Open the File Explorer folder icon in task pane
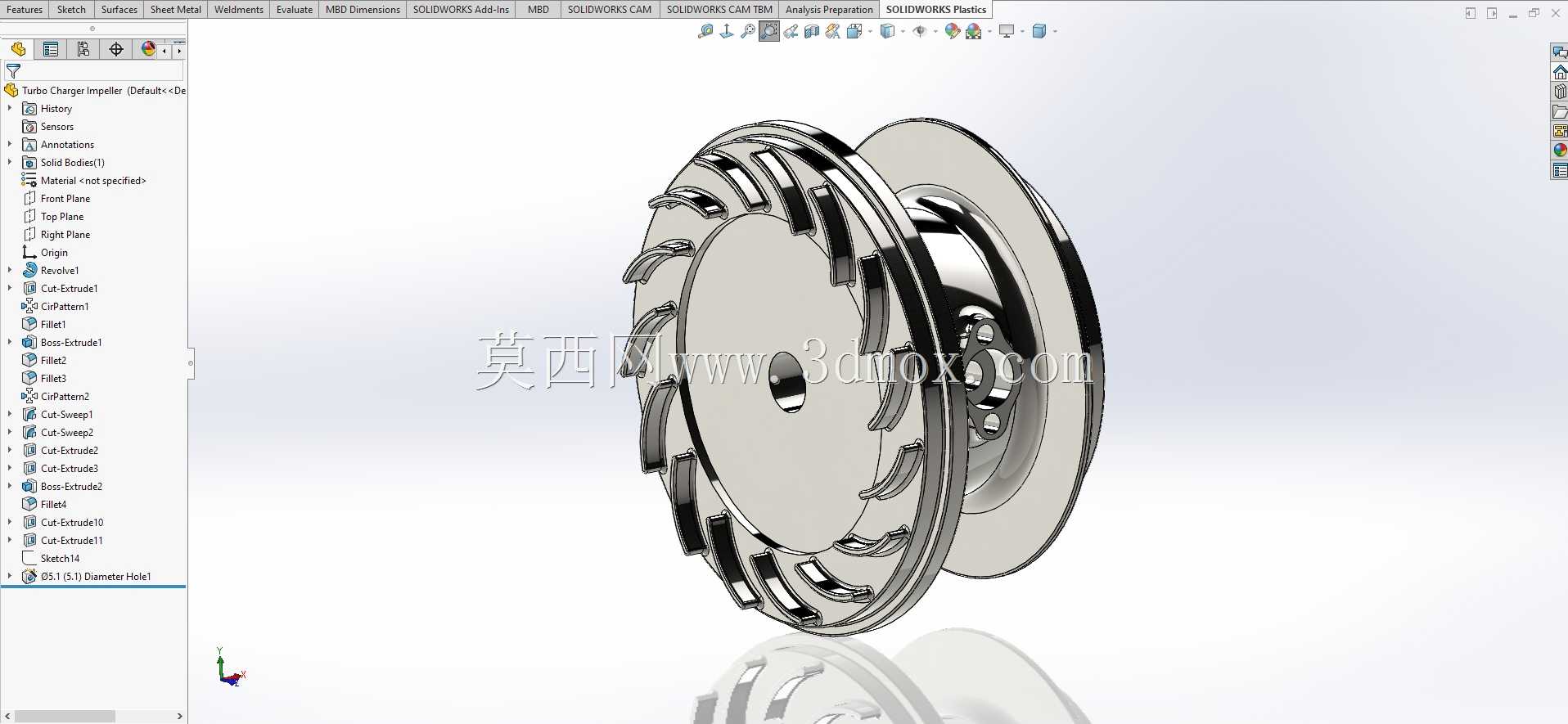 (x=1560, y=111)
